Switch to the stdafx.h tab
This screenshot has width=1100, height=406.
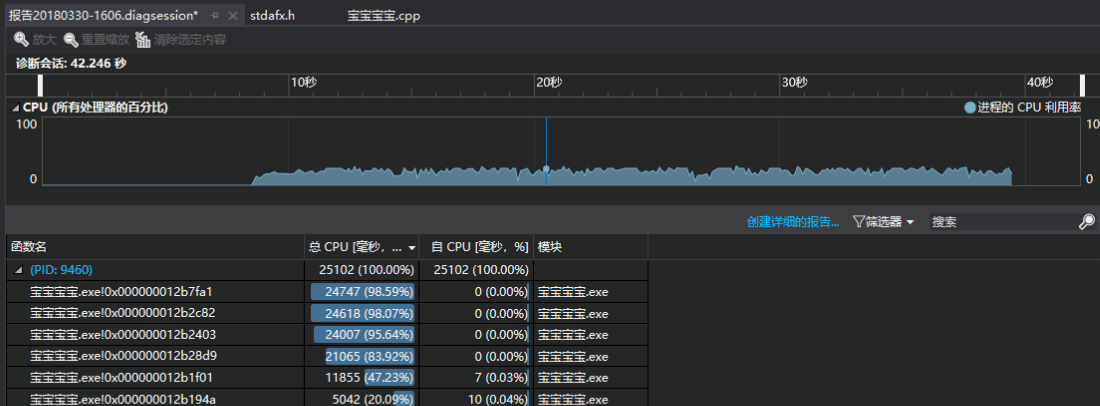pos(272,15)
